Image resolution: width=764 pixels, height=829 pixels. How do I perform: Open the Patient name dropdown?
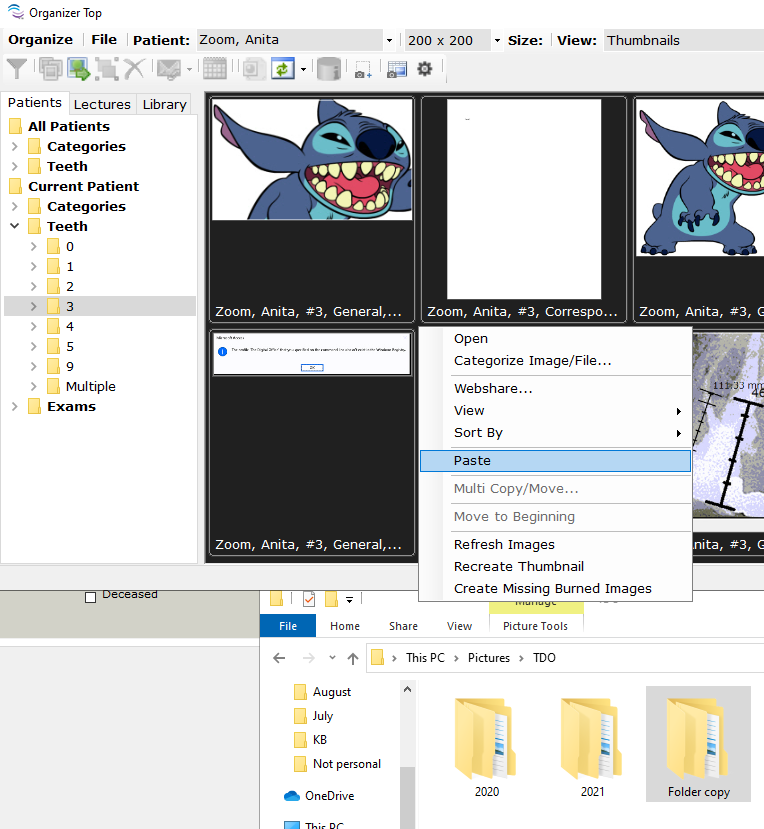389,41
